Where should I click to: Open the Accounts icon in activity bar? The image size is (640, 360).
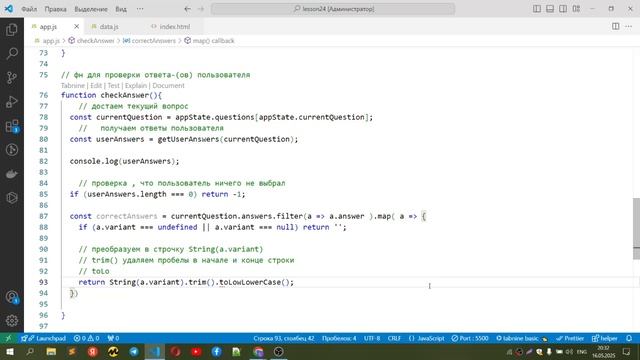(11, 297)
